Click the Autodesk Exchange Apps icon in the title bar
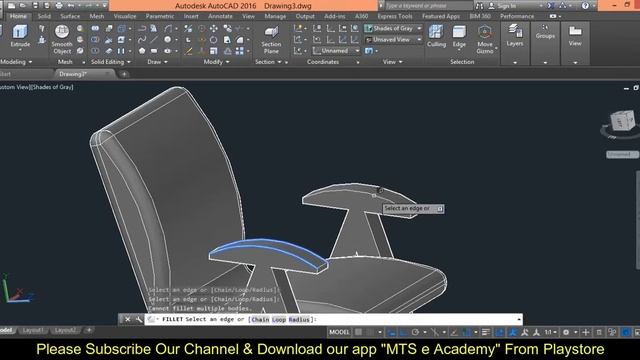Image resolution: width=640 pixels, height=360 pixels. tap(550, 6)
